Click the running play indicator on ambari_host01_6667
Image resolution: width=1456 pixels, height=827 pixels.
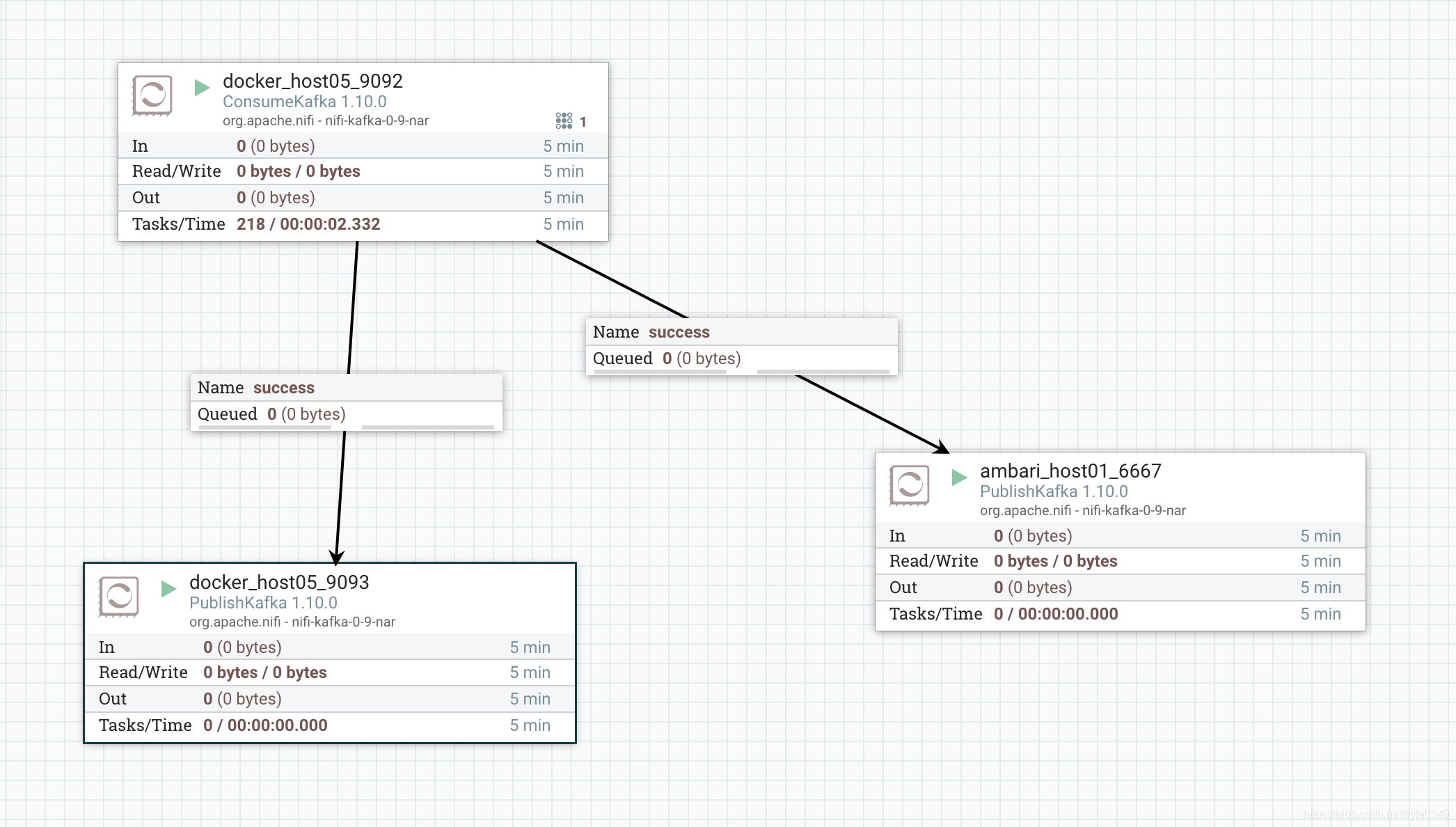click(x=959, y=477)
